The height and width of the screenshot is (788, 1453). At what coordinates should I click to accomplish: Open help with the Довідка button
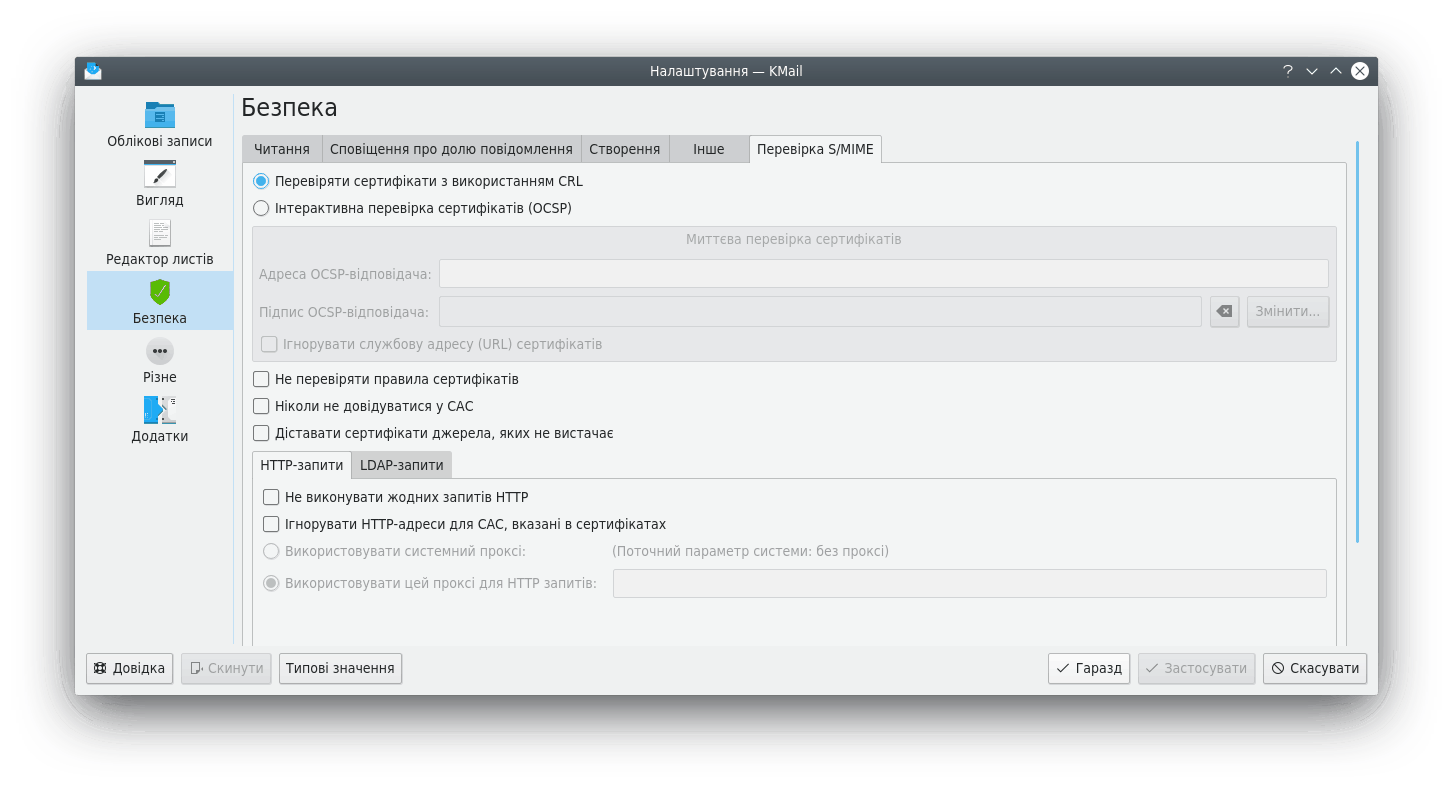pos(130,668)
